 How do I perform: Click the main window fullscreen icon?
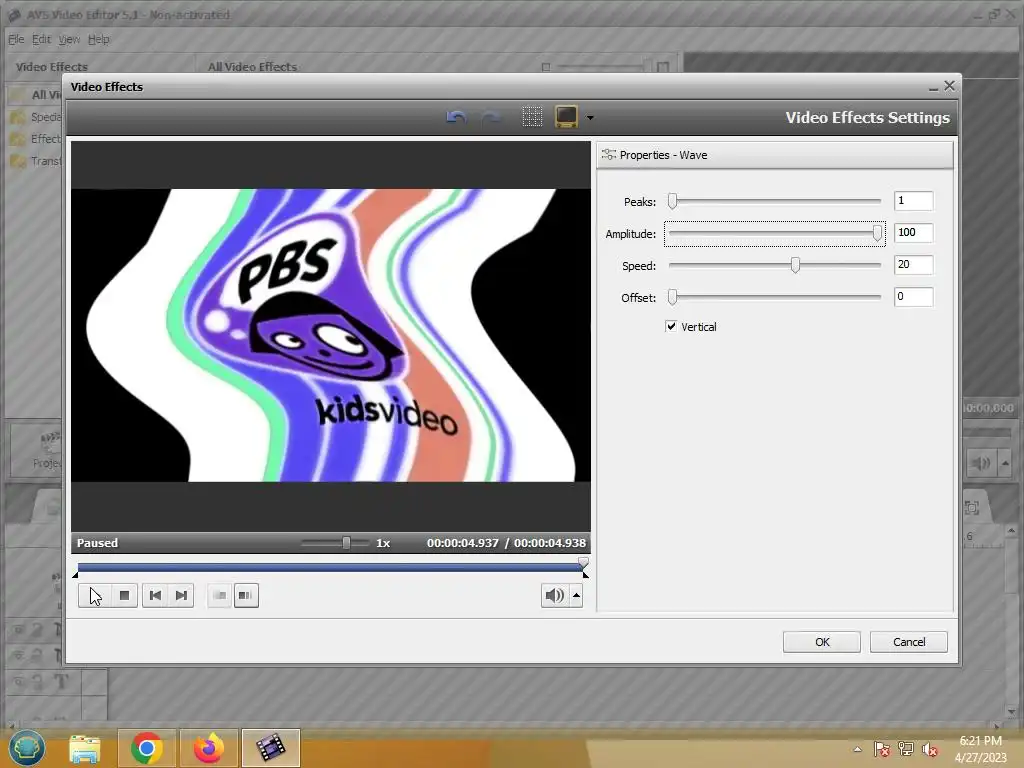point(972,507)
